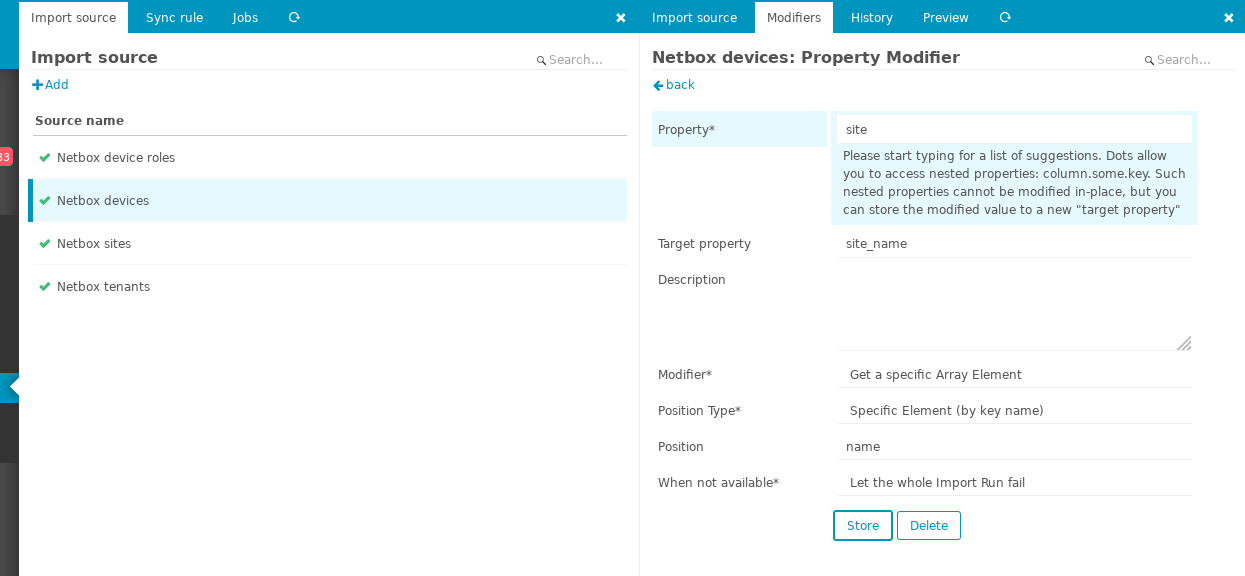This screenshot has width=1245, height=576.
Task: Click into the Description textarea
Action: pos(1015,308)
